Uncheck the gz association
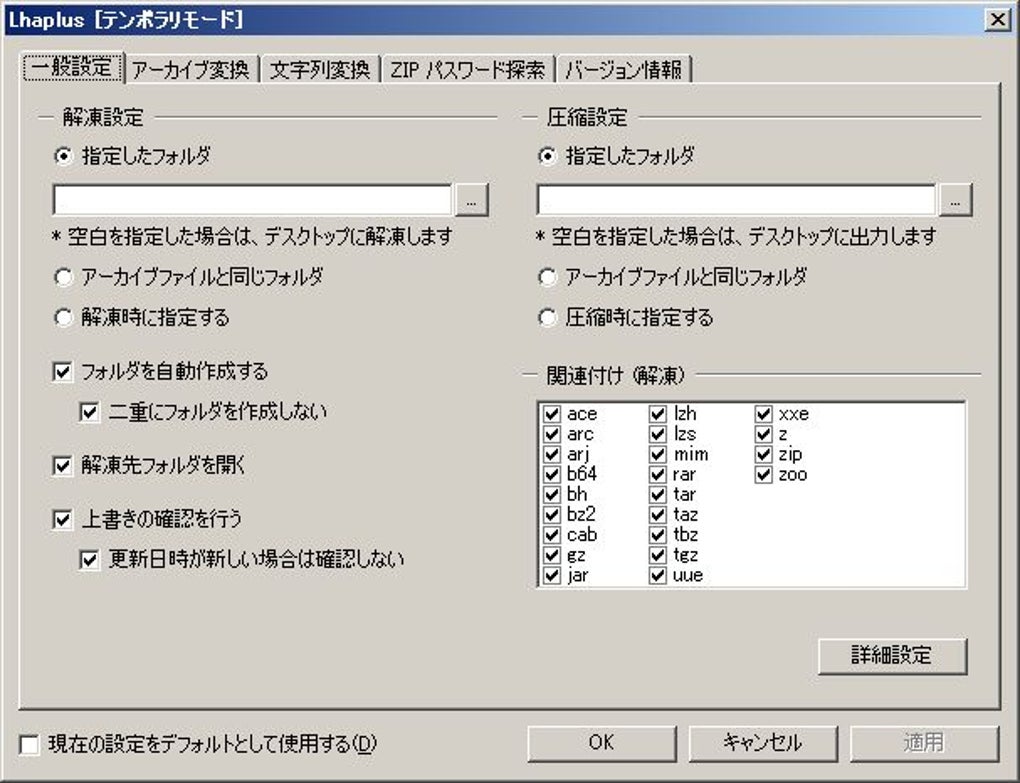The image size is (1020, 783). click(x=552, y=555)
